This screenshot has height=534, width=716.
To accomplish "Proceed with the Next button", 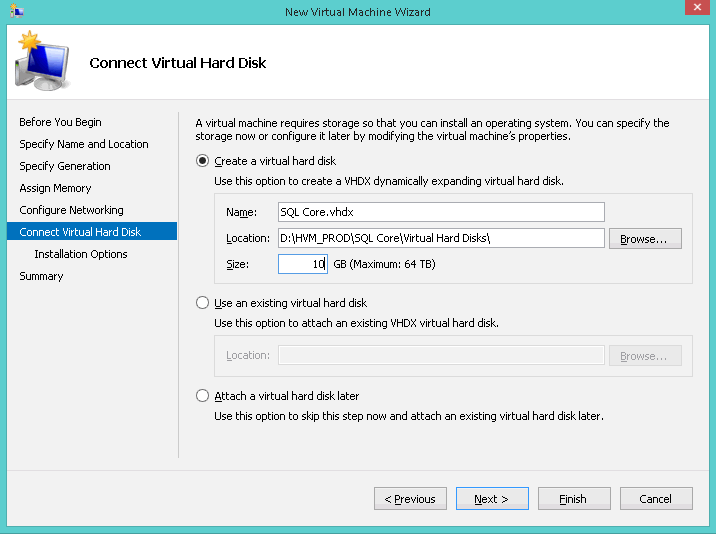I will coord(492,499).
